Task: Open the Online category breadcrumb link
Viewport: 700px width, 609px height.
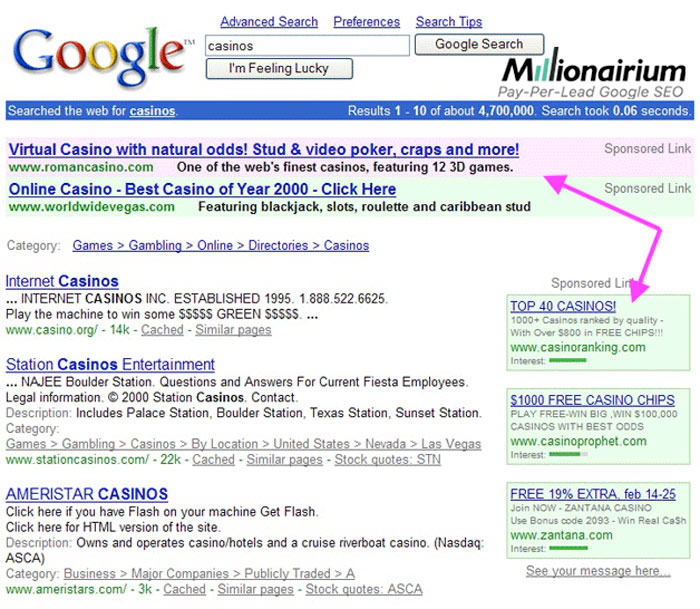Action: coord(215,246)
